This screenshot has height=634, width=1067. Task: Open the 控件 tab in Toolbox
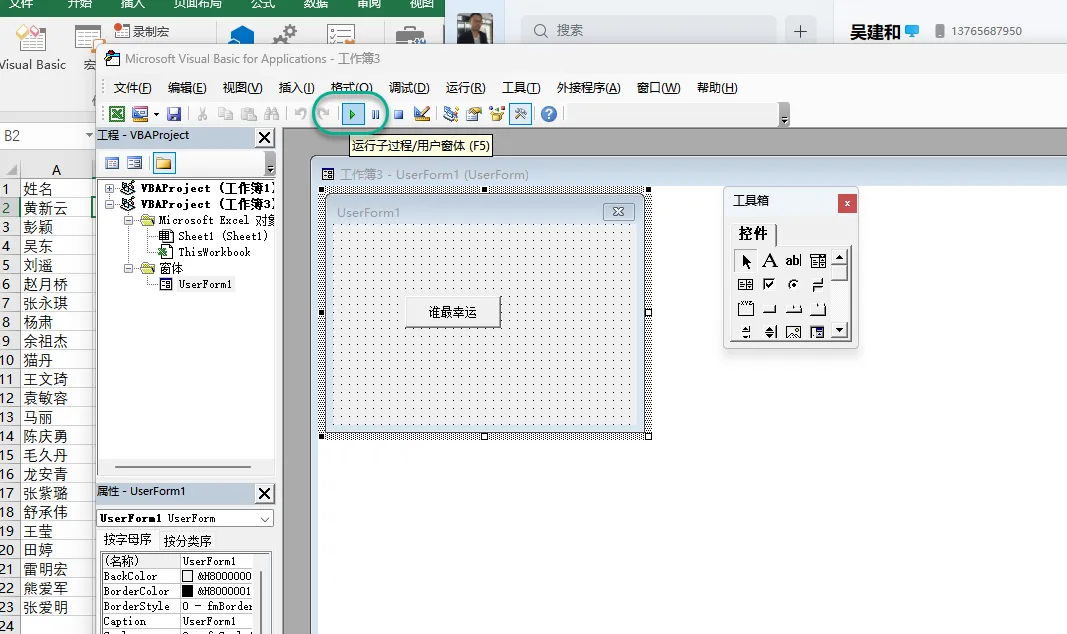tap(753, 233)
